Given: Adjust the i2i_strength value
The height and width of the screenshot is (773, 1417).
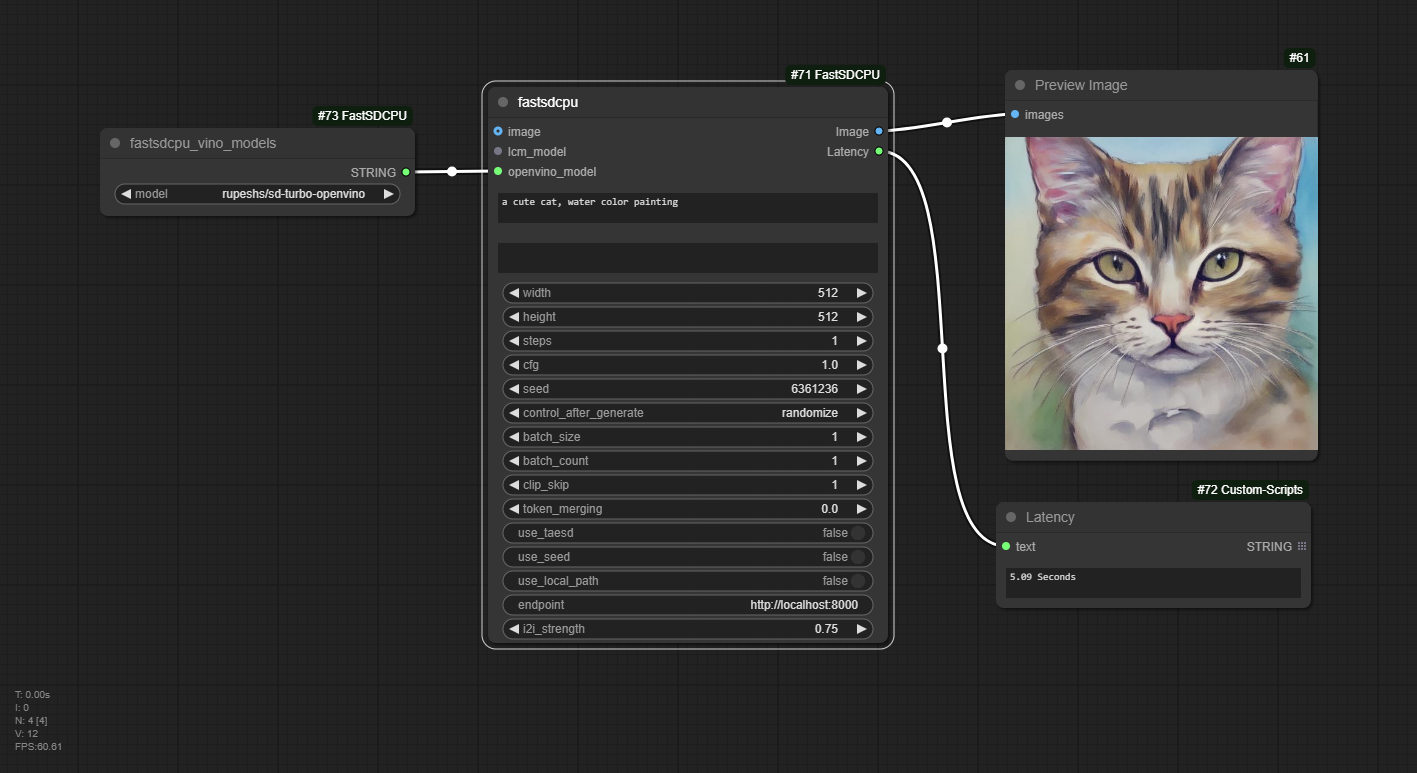Looking at the screenshot, I should (x=687, y=628).
